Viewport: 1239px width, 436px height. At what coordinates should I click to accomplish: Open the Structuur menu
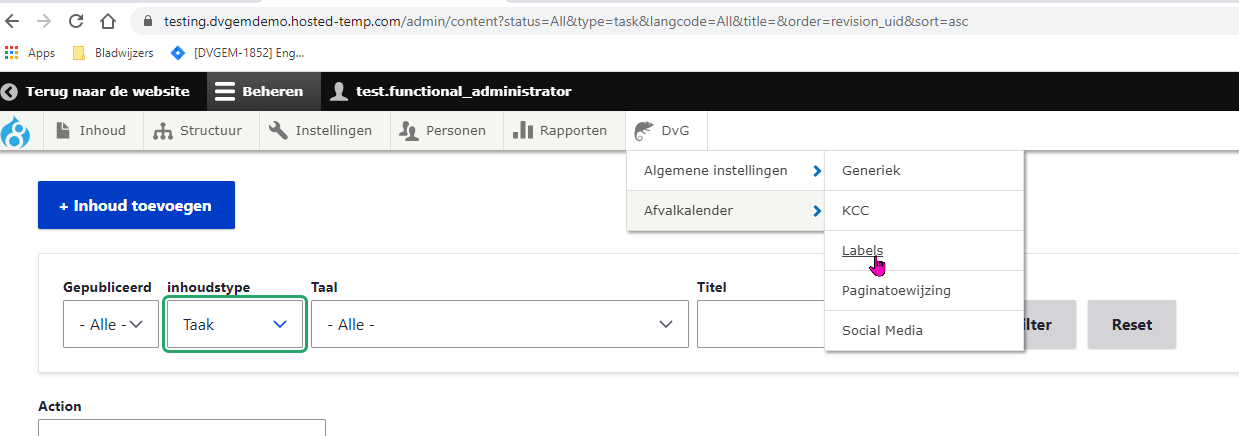[200, 131]
